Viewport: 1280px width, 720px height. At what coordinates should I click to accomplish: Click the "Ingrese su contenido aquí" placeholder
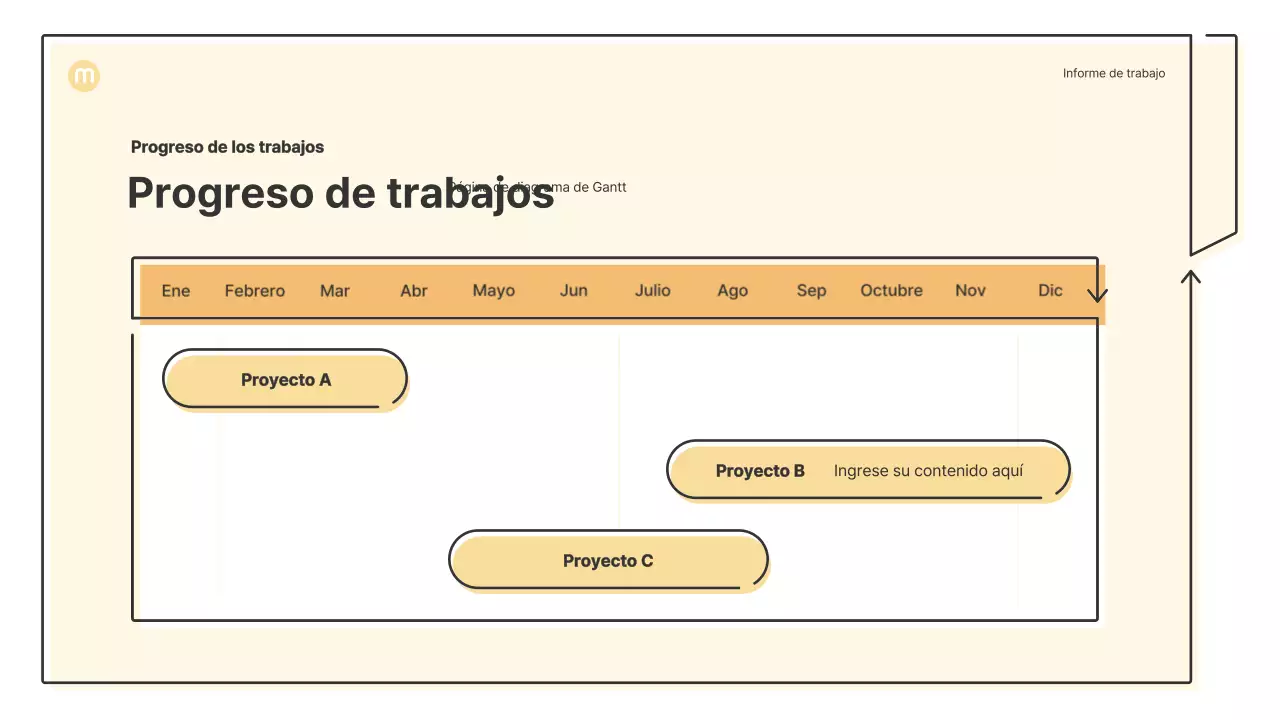(929, 470)
